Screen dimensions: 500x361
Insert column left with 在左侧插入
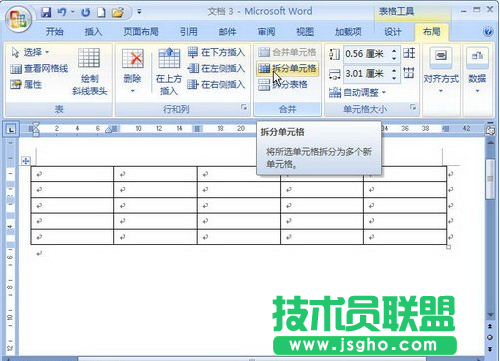click(216, 69)
